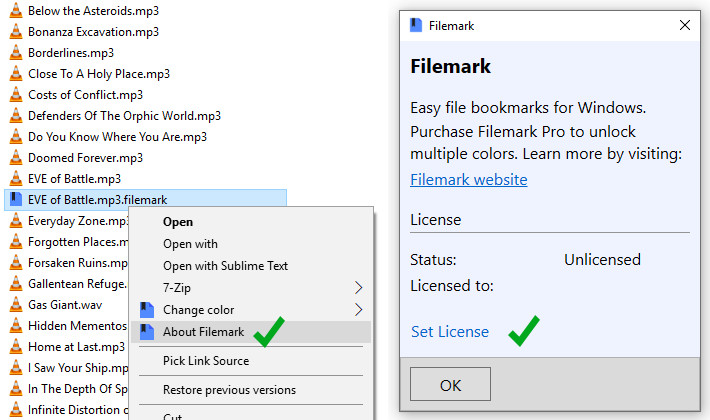The width and height of the screenshot is (710, 420).
Task: Select About Filemark menu entry
Action: coord(203,332)
